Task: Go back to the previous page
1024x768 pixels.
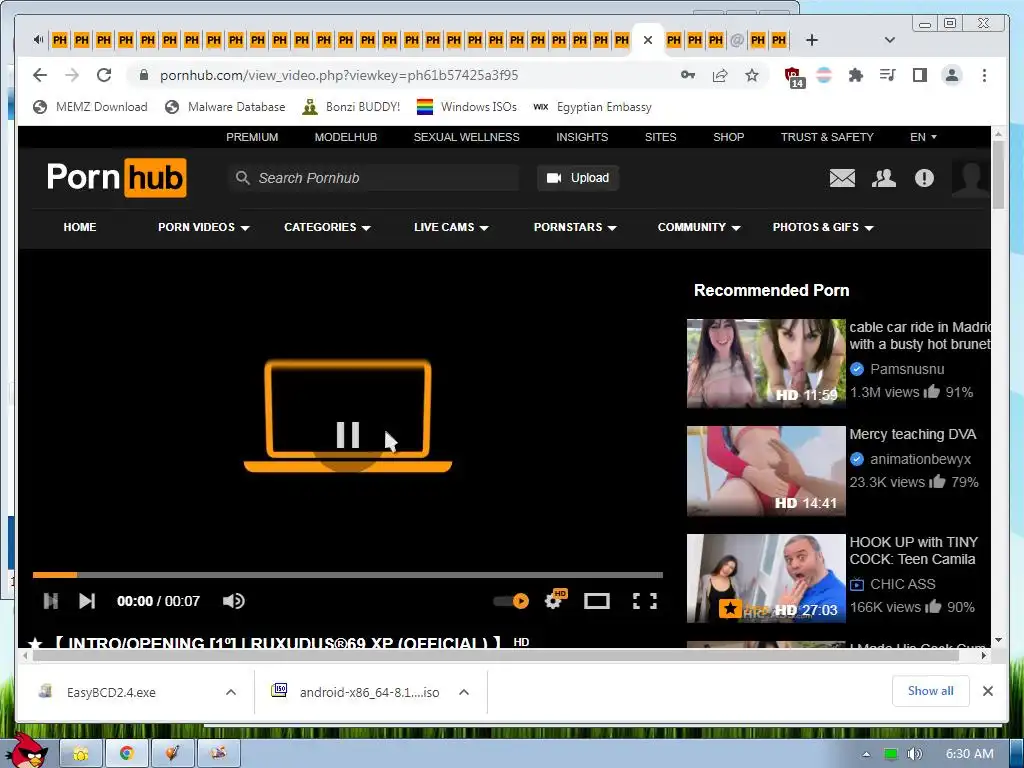Action: pos(40,75)
